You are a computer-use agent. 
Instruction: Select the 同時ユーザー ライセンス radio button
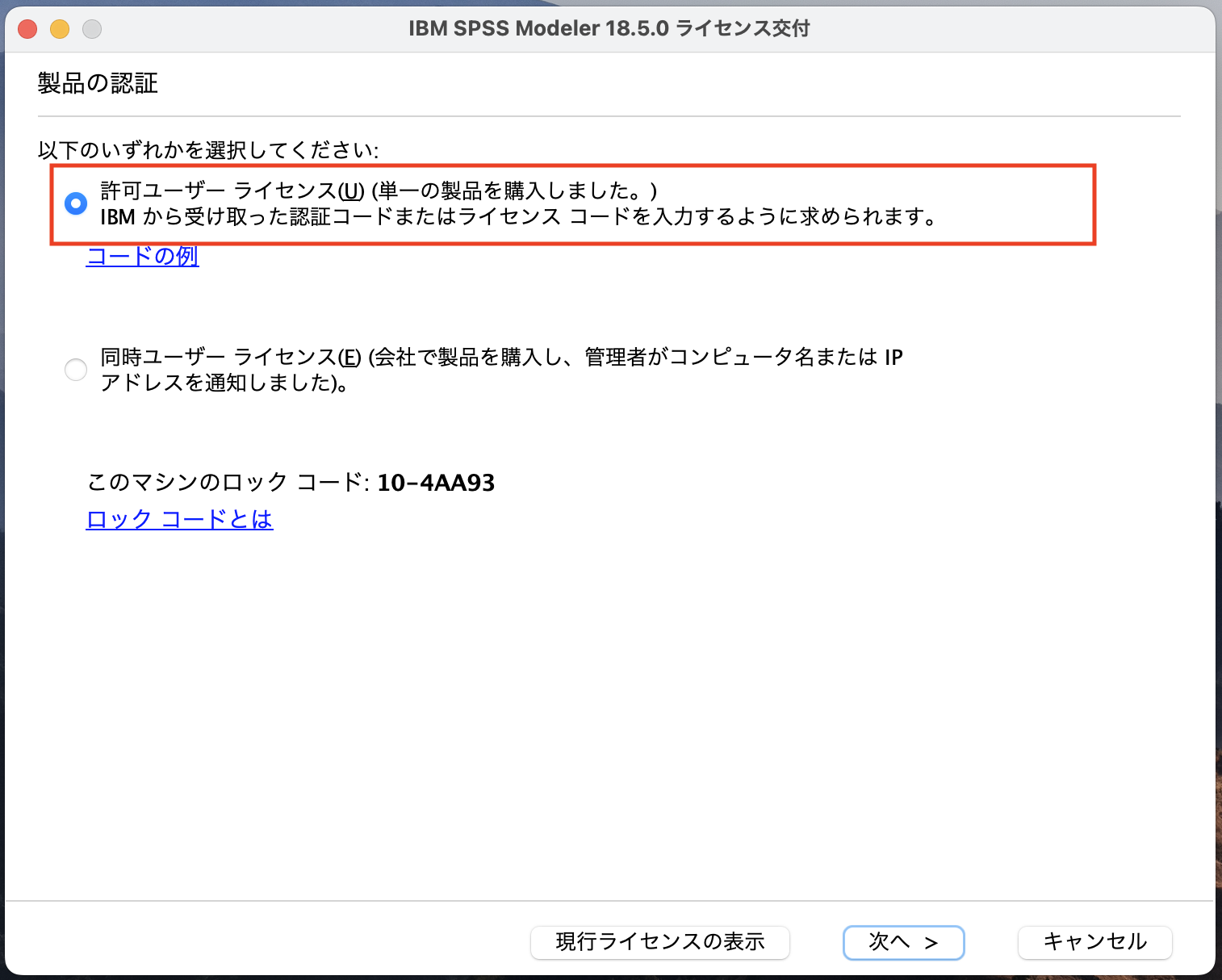pyautogui.click(x=76, y=370)
